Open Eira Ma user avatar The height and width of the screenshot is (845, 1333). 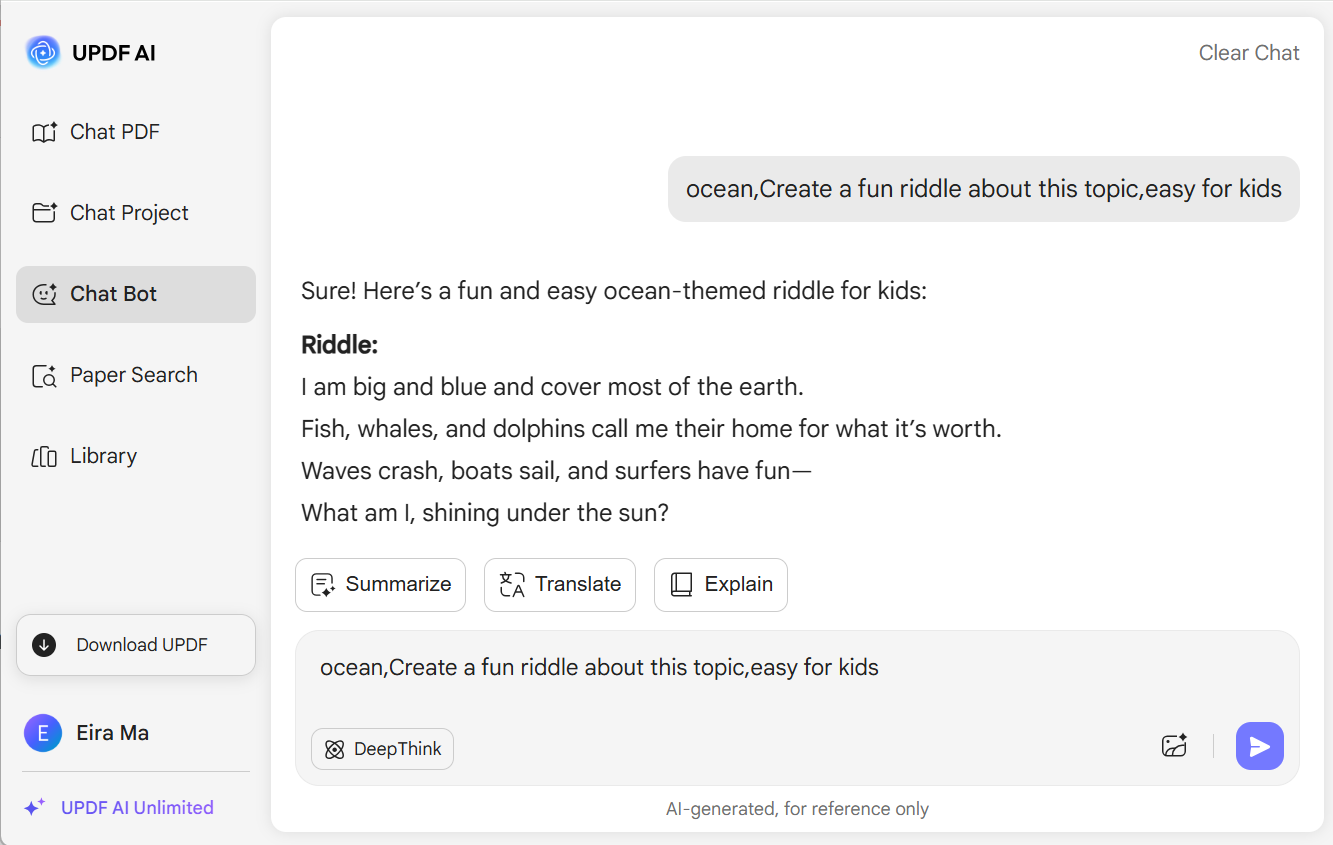tap(42, 733)
